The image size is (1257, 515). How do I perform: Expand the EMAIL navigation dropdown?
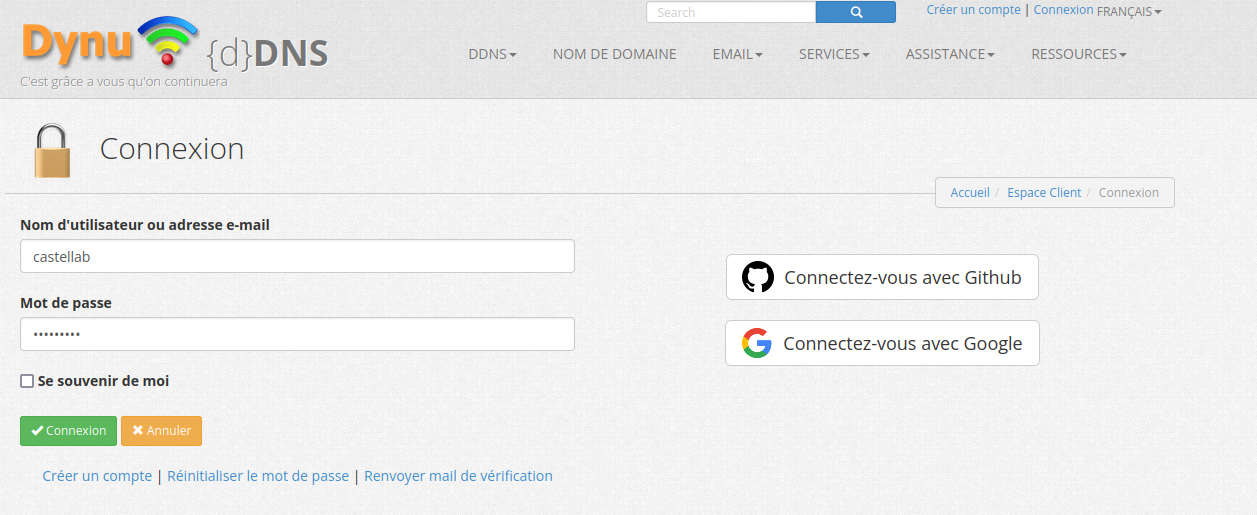click(x=737, y=54)
